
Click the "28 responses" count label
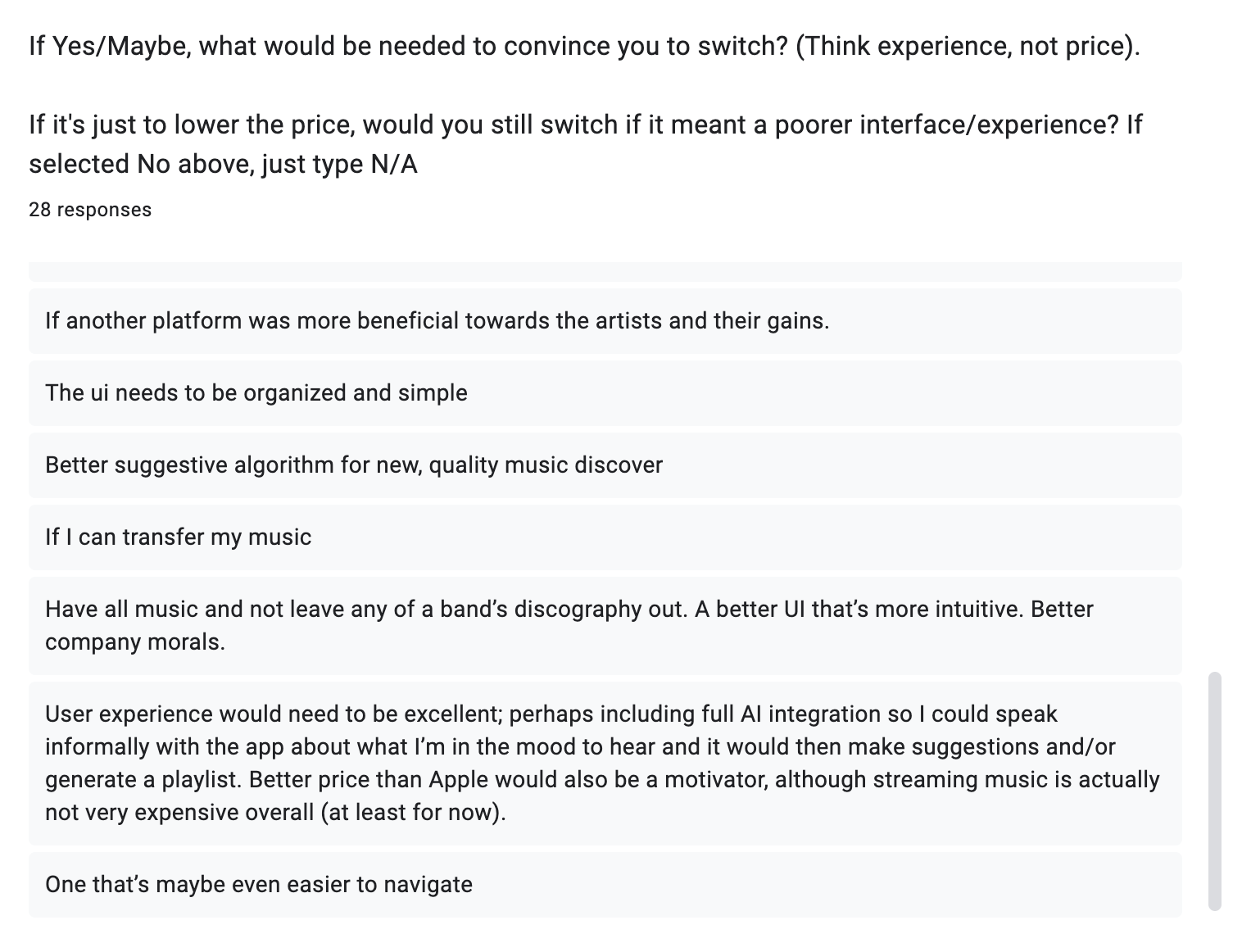(90, 210)
